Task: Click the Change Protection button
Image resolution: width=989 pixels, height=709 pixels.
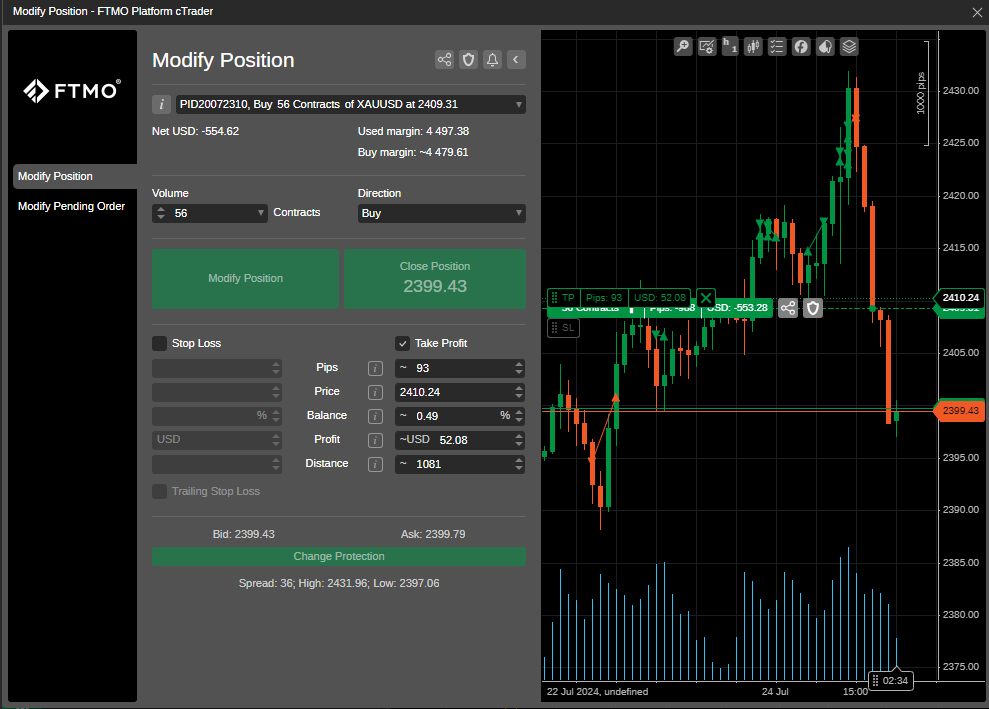Action: (x=339, y=556)
